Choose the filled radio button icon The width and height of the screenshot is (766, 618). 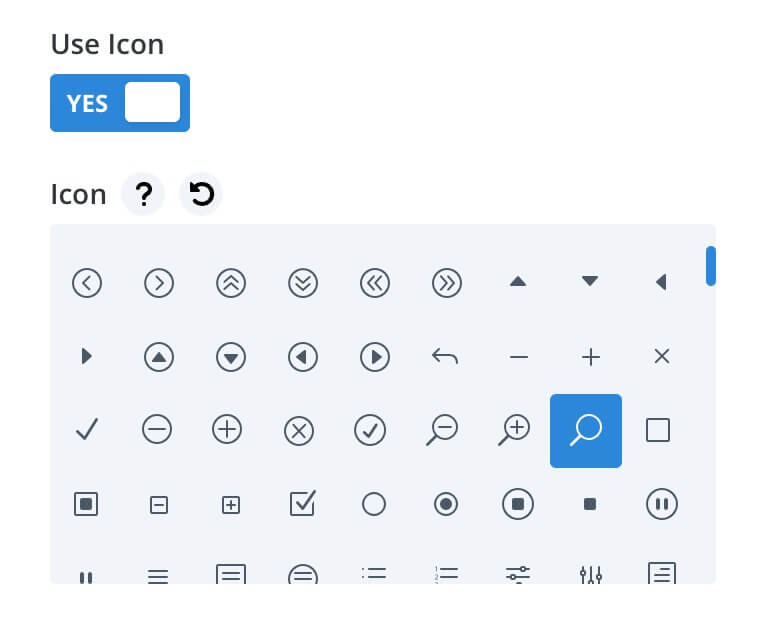(446, 504)
